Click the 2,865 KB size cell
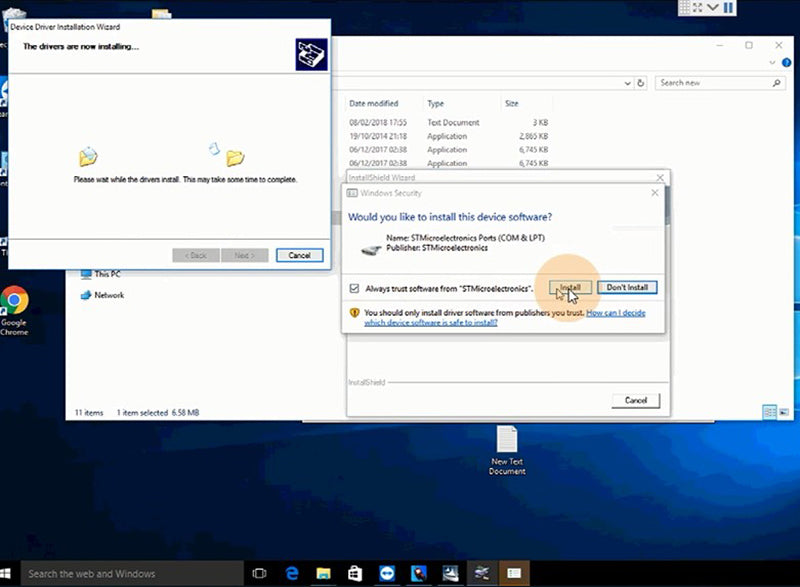Screen dimensions: 800x587 coord(533,136)
